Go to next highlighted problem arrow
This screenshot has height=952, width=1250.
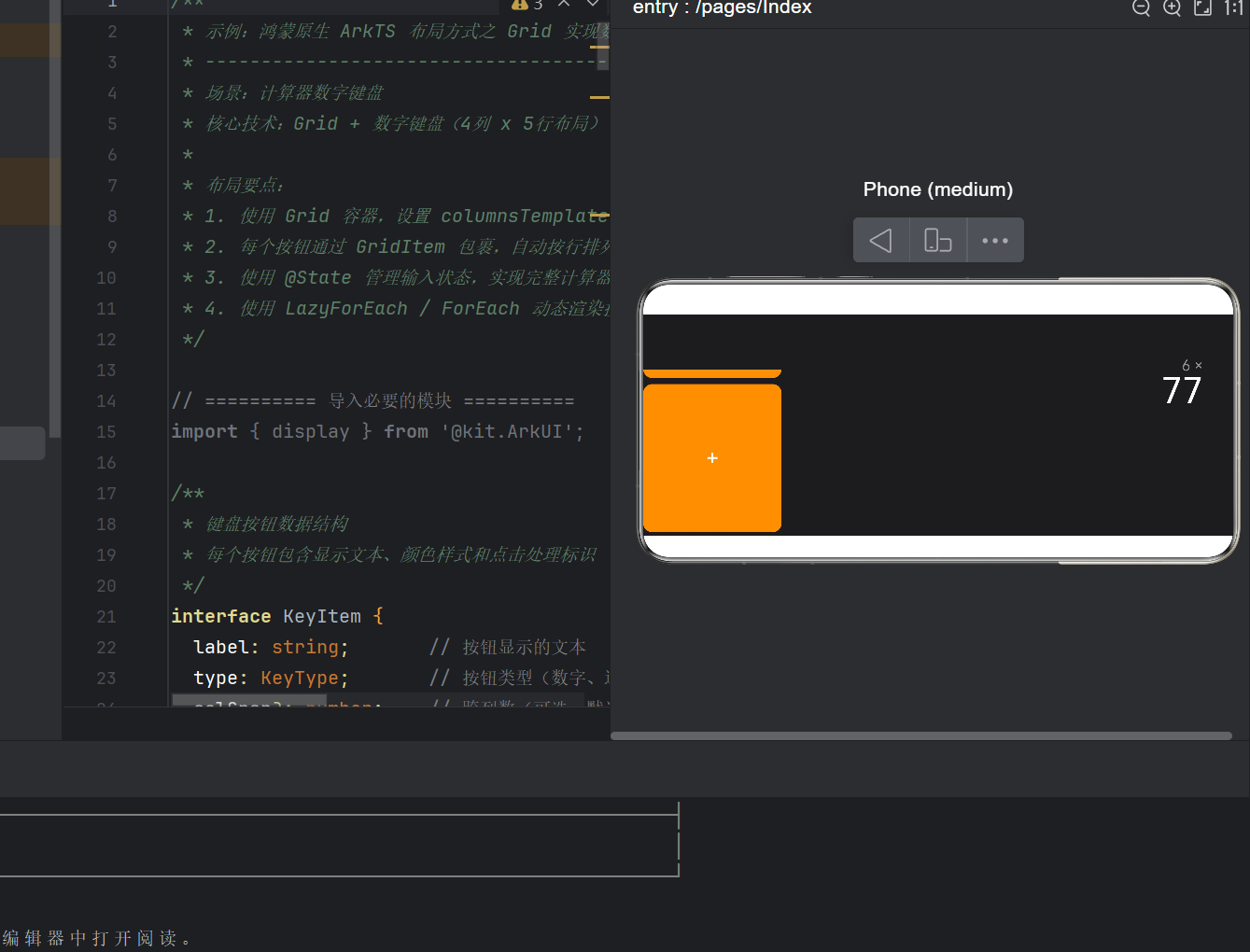(x=593, y=4)
